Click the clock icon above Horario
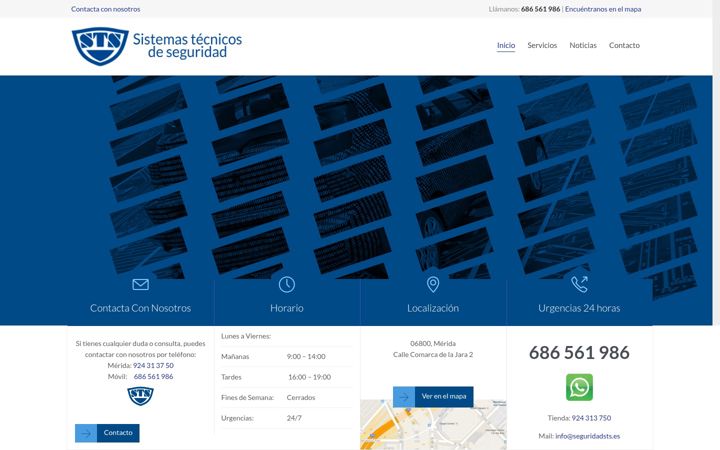The height and width of the screenshot is (450, 720). (287, 284)
